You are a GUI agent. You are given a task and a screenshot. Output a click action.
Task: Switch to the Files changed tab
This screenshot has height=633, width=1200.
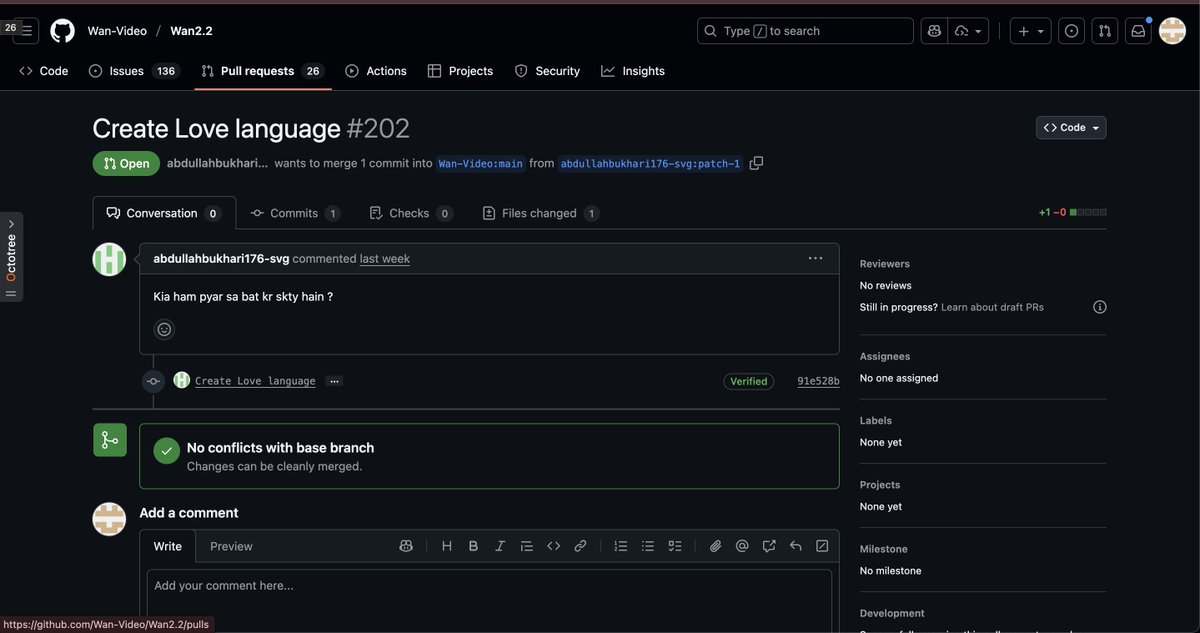click(x=540, y=213)
